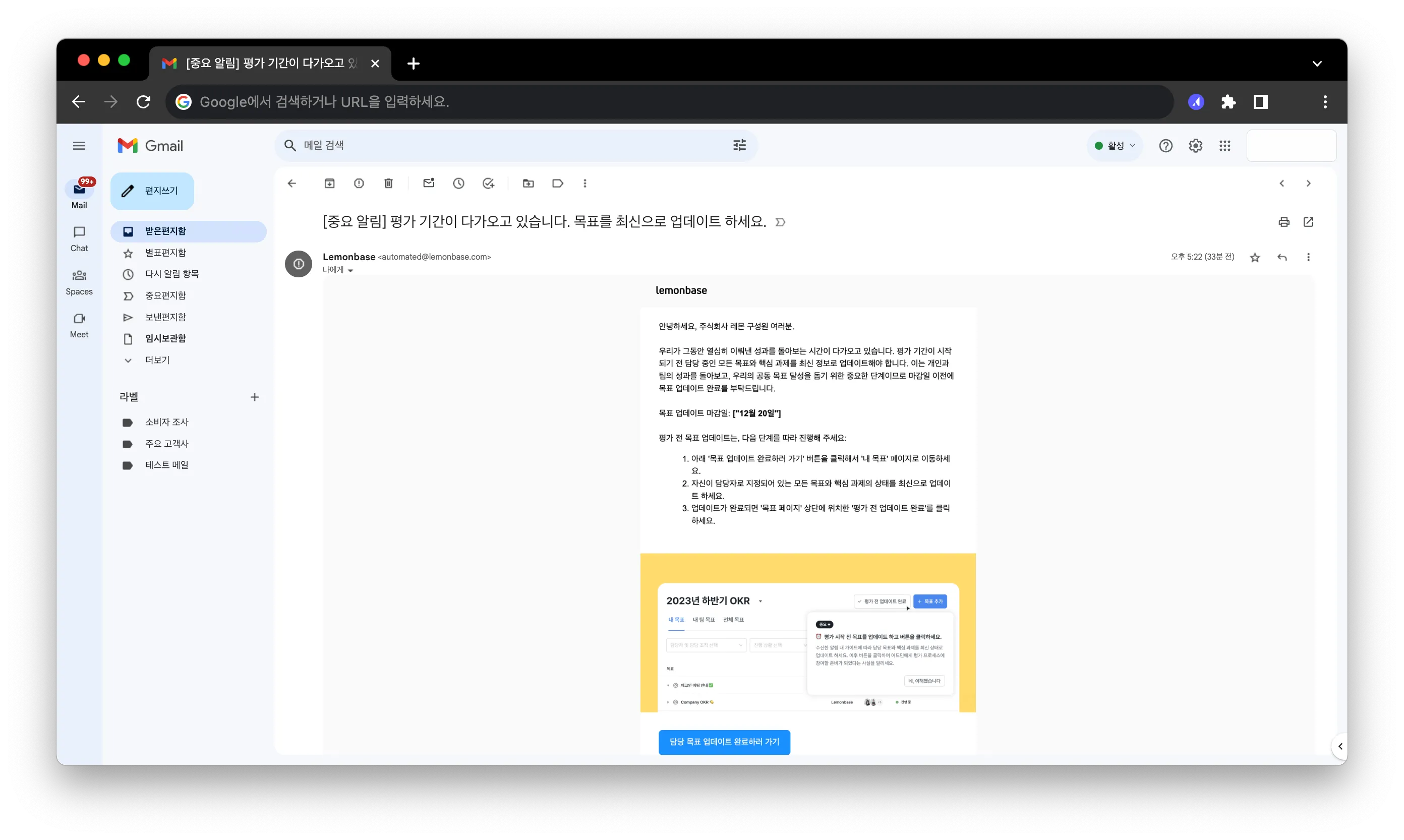Toggle importance marker next to subject
This screenshot has height=840, width=1404.
point(781,222)
